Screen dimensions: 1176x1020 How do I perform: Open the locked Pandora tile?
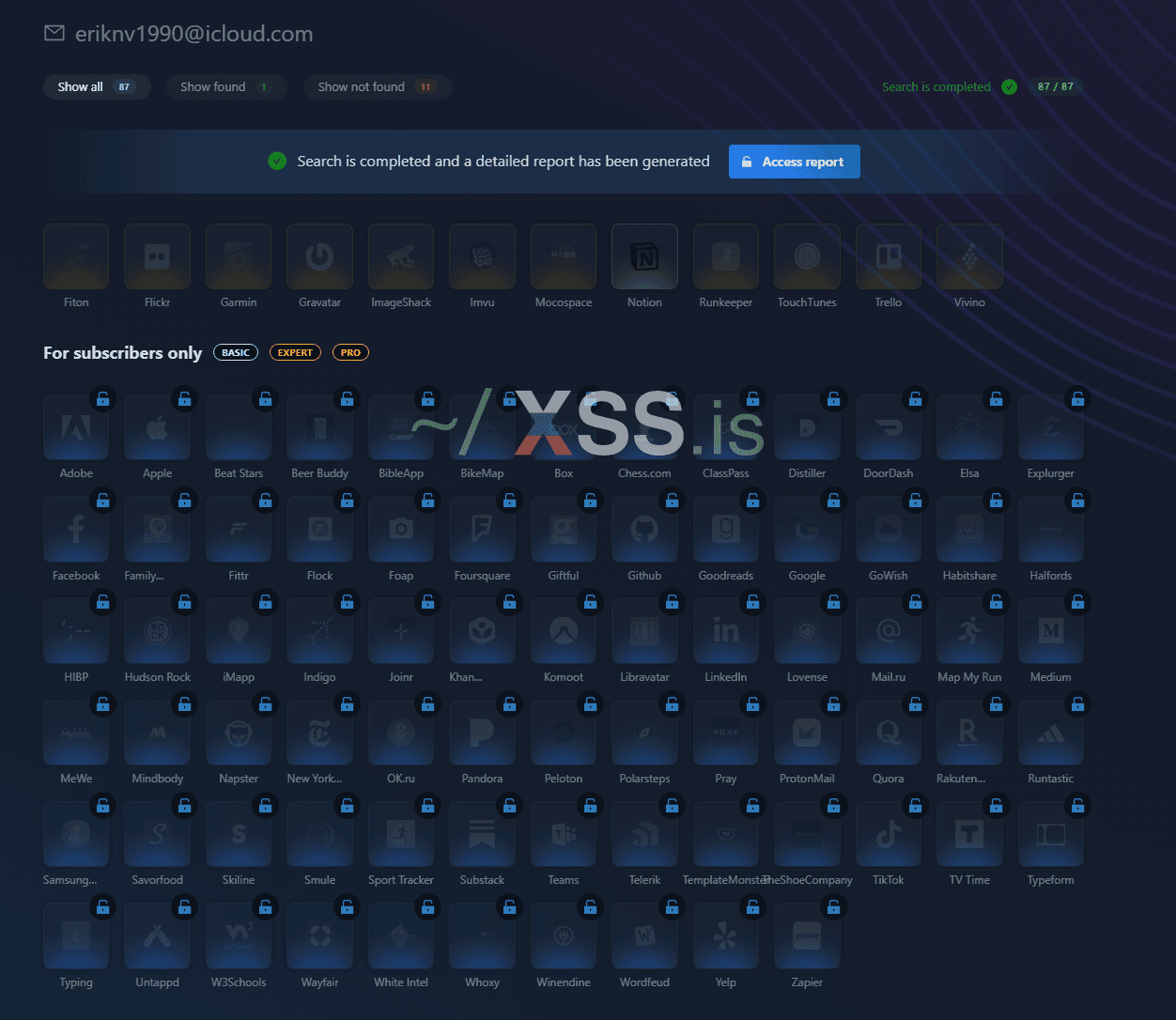(x=482, y=733)
